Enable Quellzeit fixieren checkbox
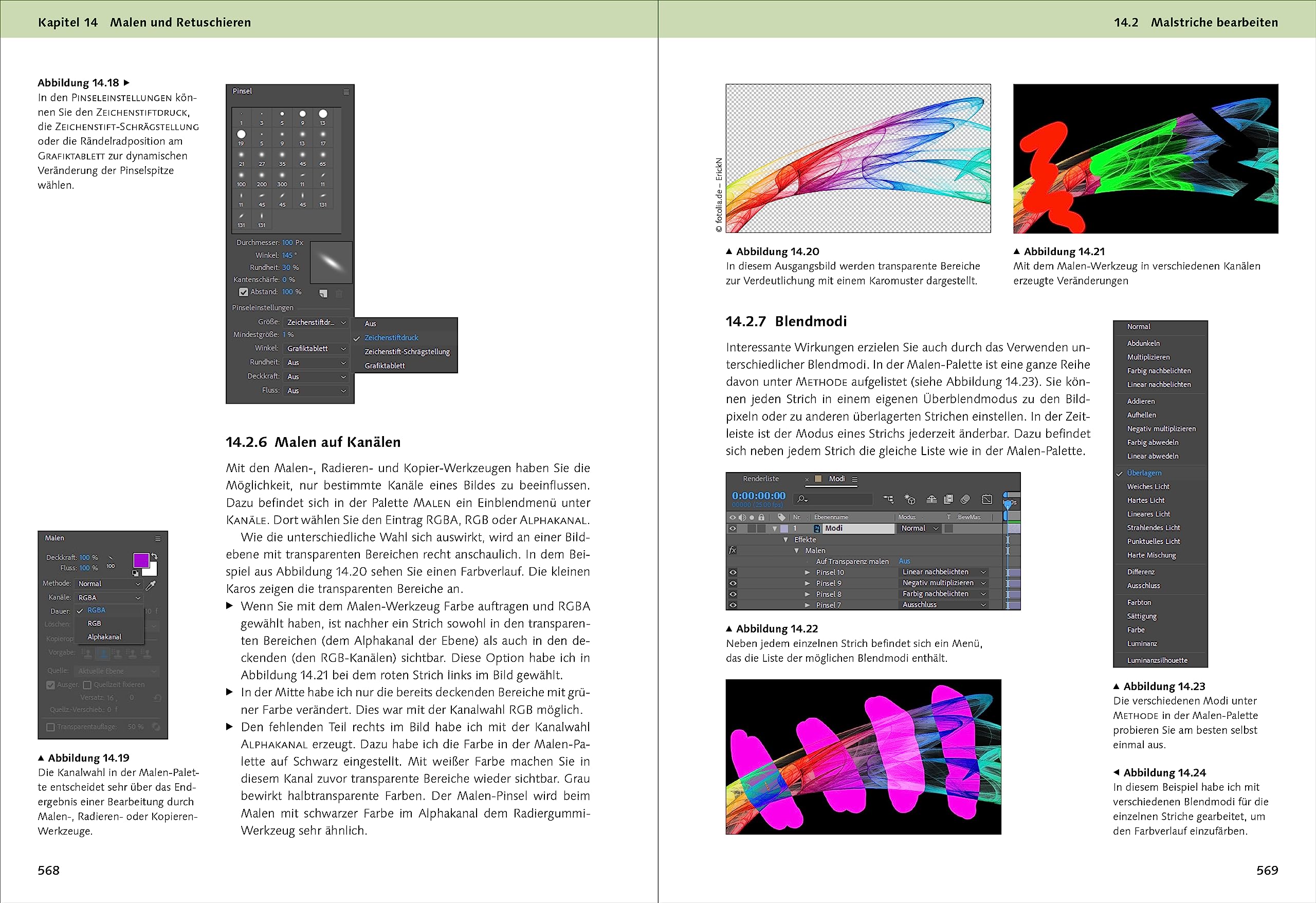The height and width of the screenshot is (903, 1316). [x=87, y=685]
